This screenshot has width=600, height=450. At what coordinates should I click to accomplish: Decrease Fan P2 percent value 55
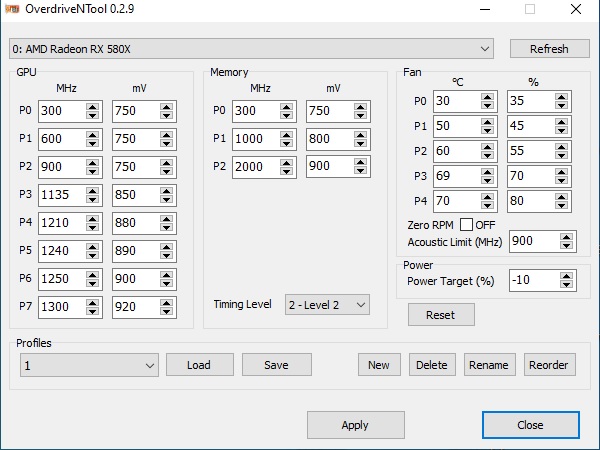(x=561, y=155)
